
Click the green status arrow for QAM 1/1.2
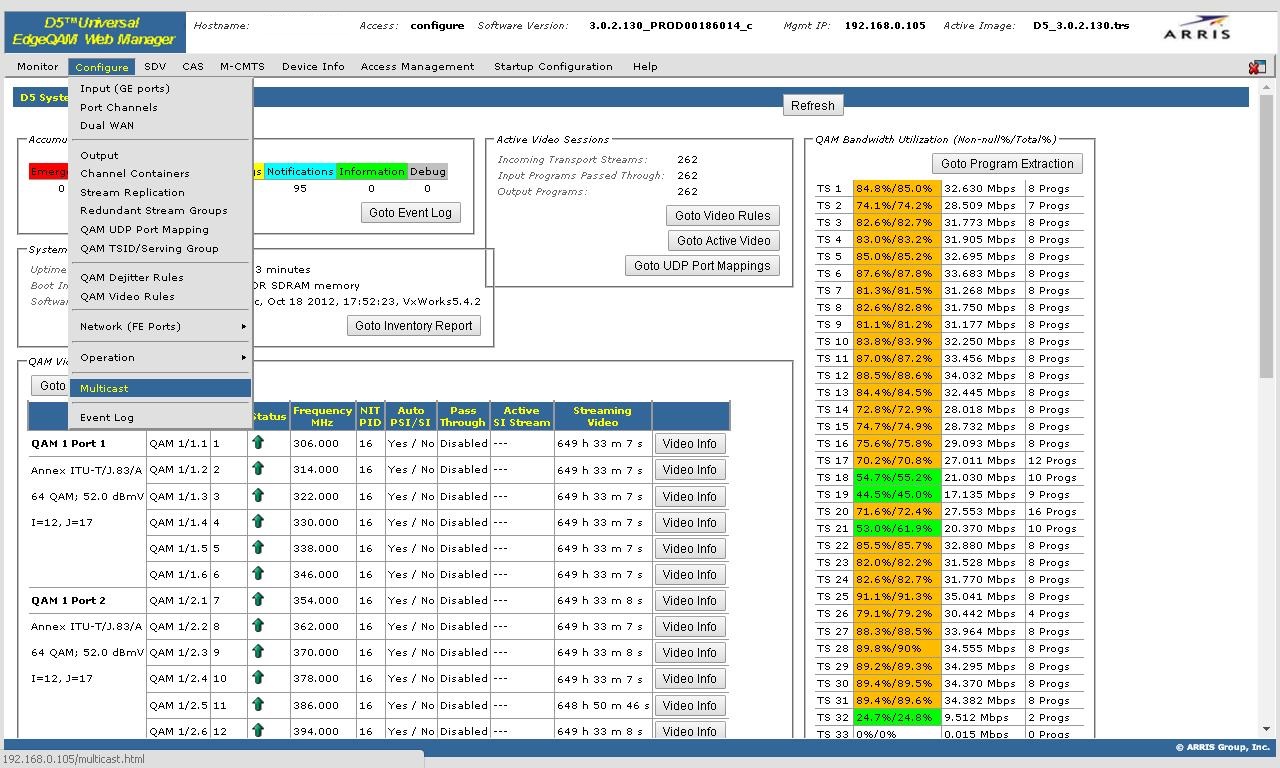pyautogui.click(x=258, y=468)
